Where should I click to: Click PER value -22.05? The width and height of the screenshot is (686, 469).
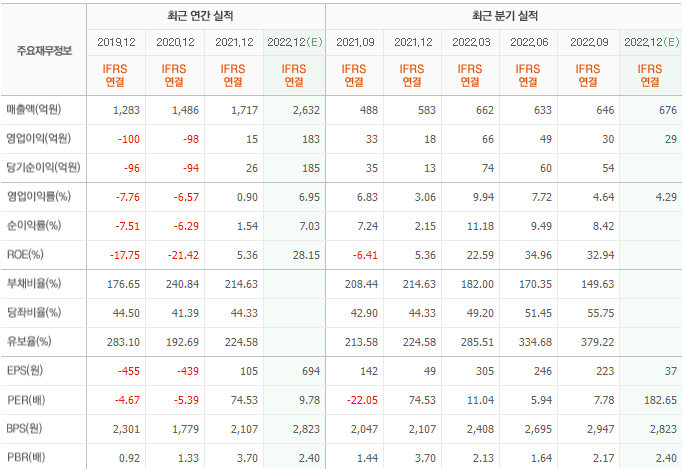coord(362,400)
